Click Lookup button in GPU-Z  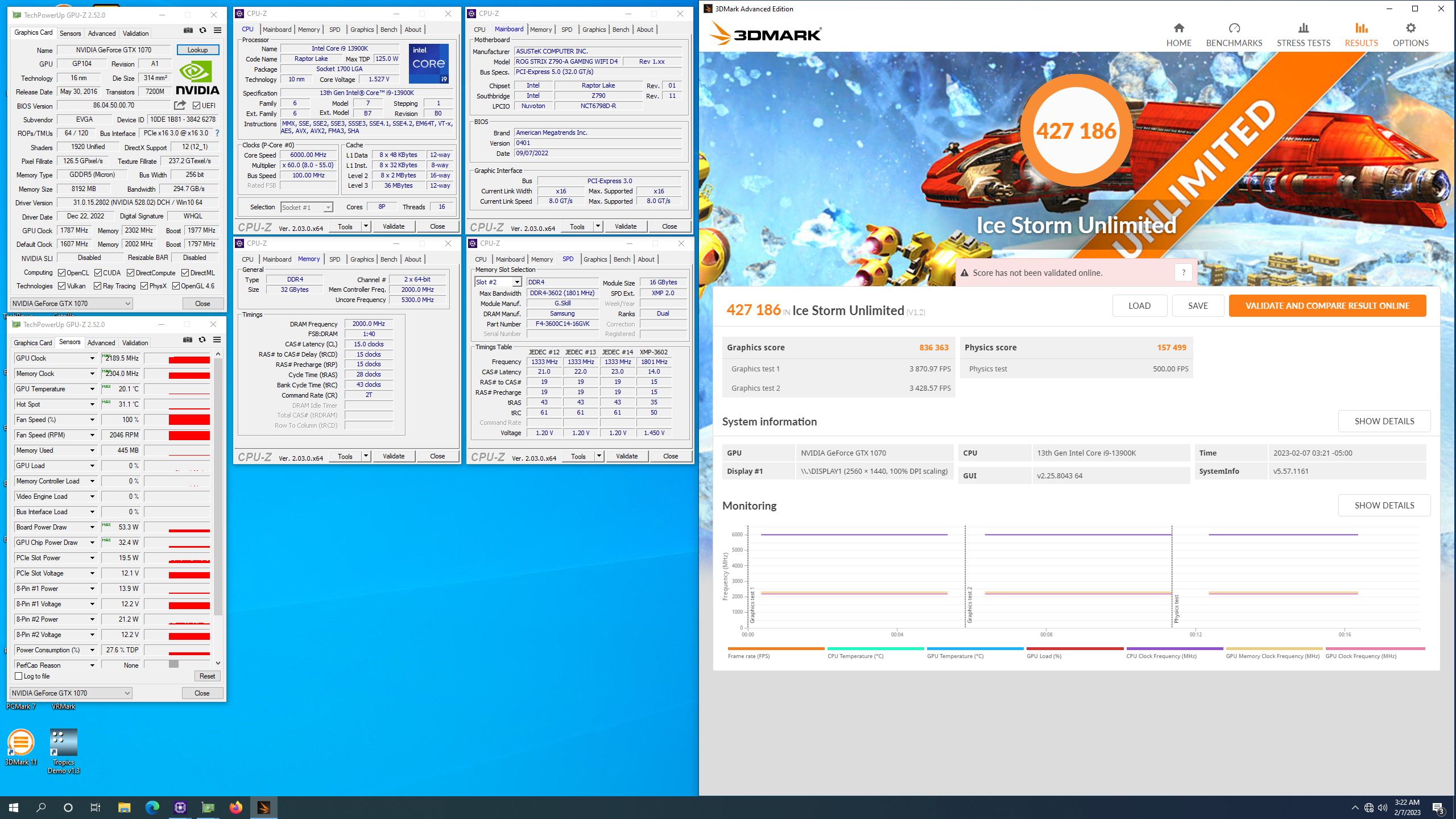click(x=198, y=50)
